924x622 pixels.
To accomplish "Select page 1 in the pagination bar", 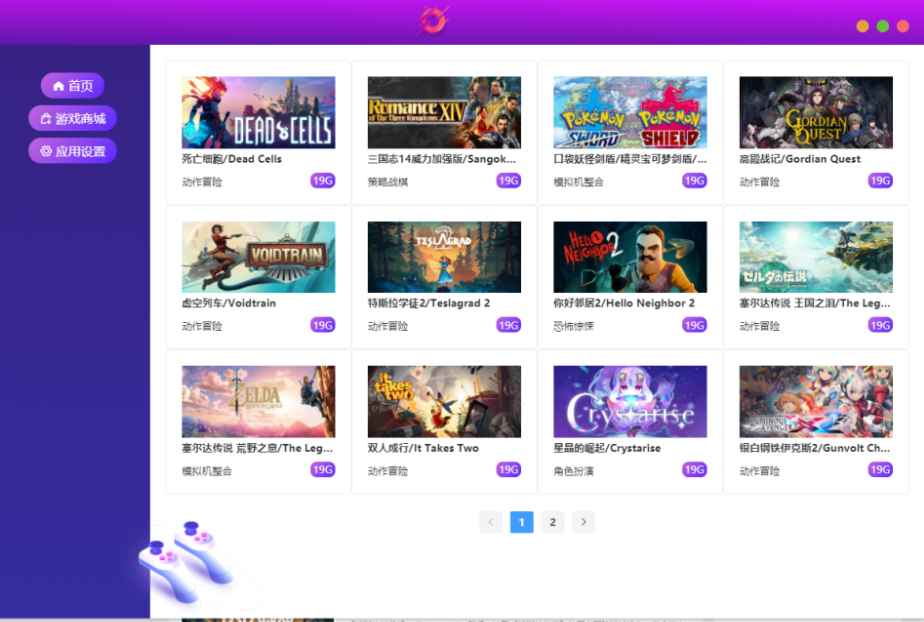I will (x=521, y=522).
